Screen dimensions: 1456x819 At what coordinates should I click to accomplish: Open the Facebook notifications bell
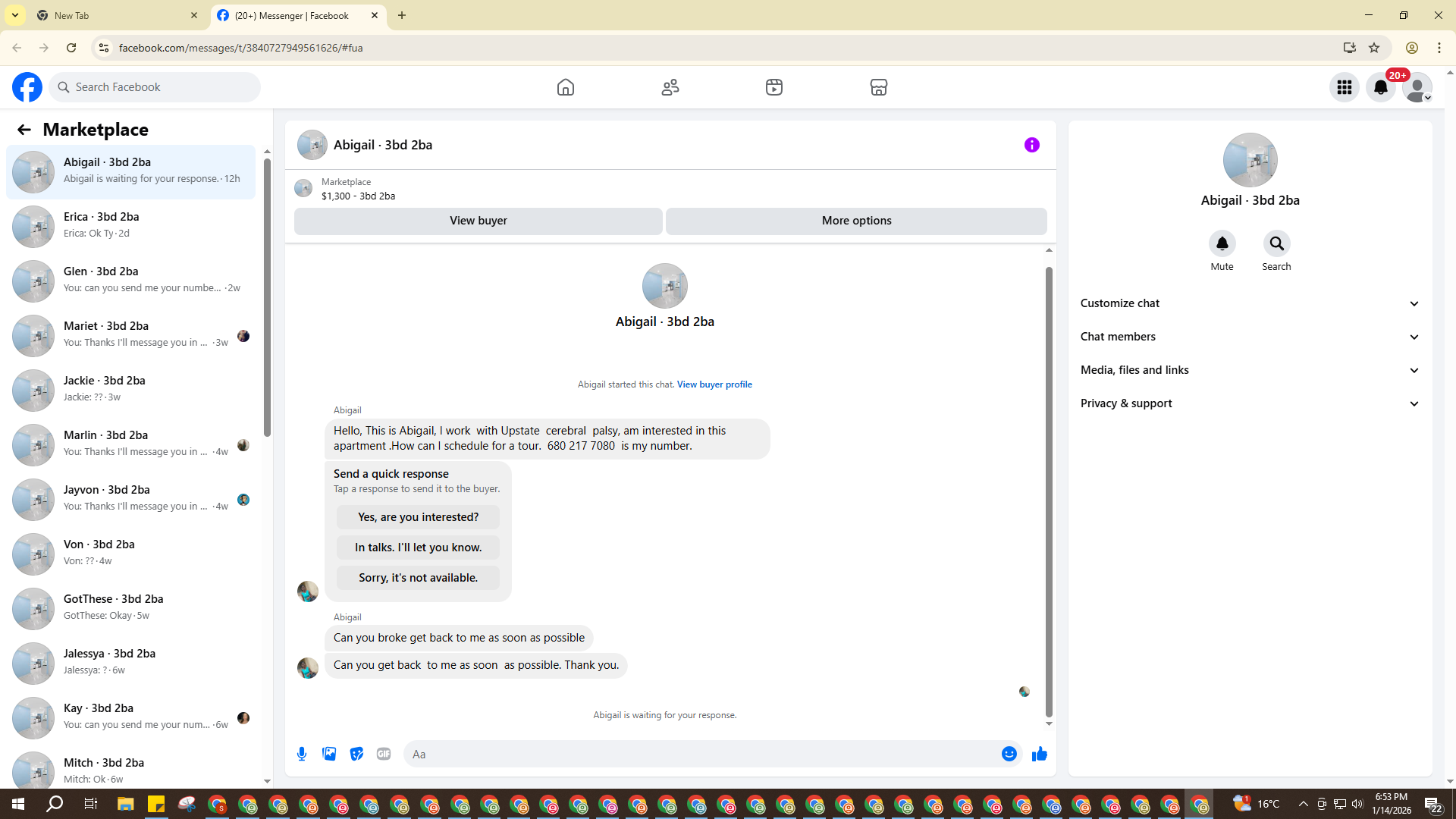pos(1381,87)
